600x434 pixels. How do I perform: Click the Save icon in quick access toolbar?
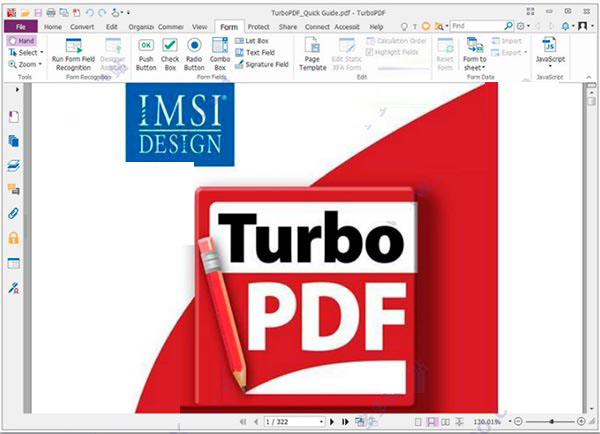pos(38,13)
